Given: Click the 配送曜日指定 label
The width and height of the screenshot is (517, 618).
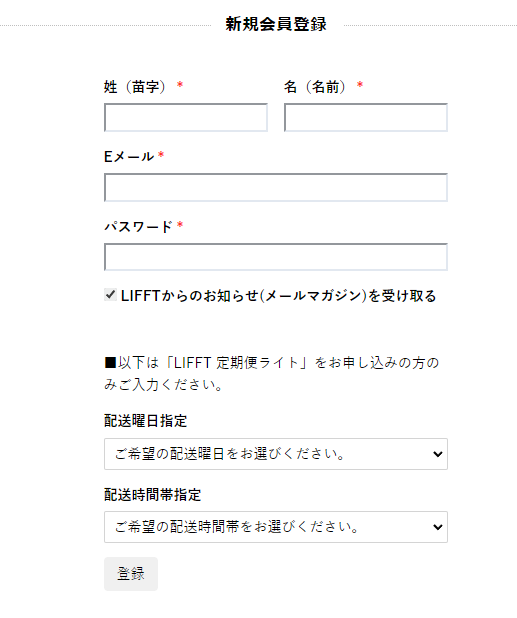Looking at the screenshot, I should click(145, 421).
